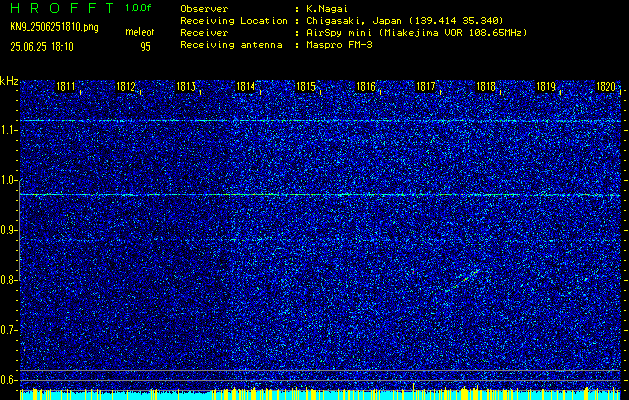The height and width of the screenshot is (400, 629).
Task: Click the 1813 time marker
Action: 186,86
